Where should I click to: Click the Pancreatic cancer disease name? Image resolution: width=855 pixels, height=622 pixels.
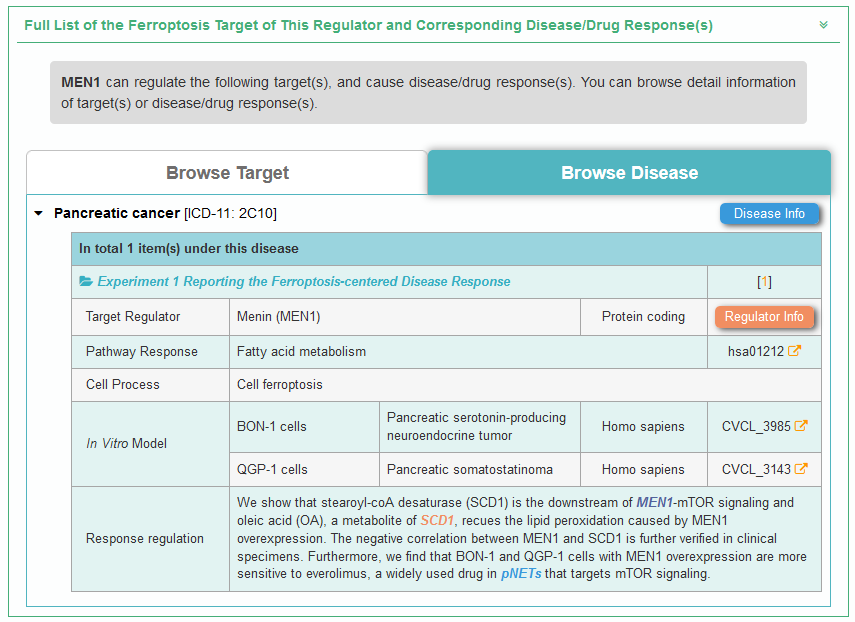click(x=117, y=213)
